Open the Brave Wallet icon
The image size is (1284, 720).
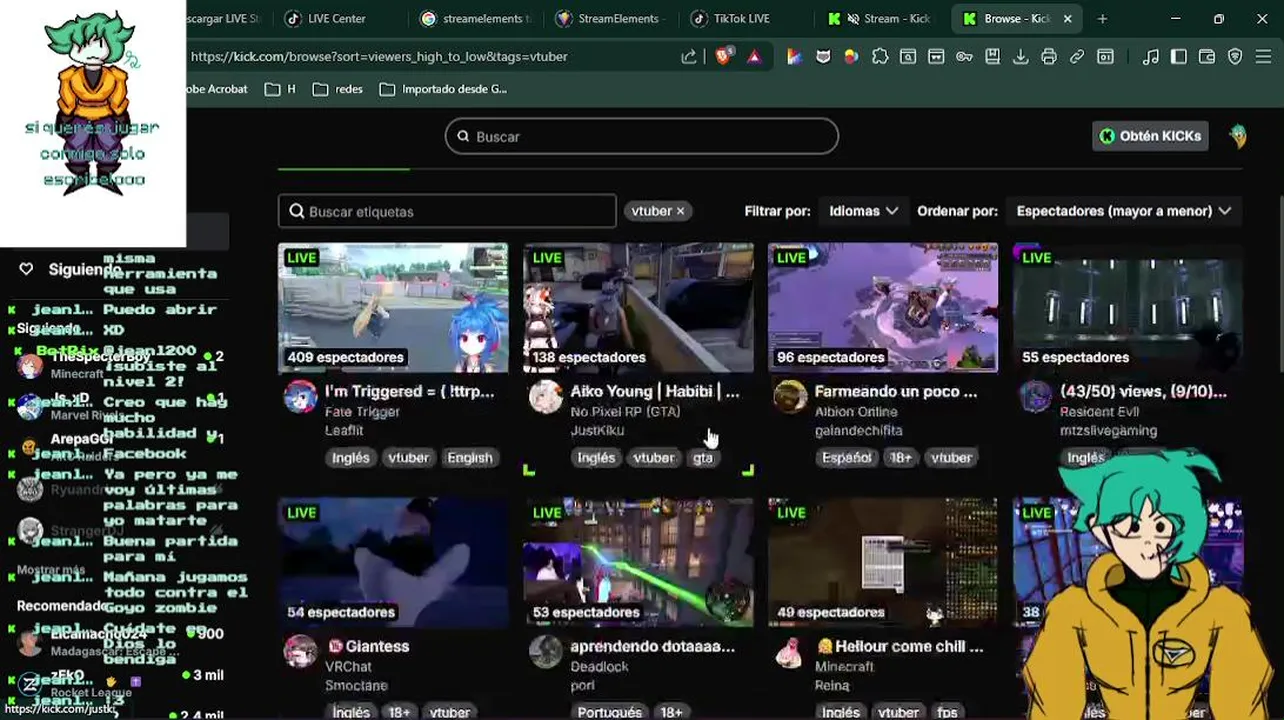[1207, 57]
